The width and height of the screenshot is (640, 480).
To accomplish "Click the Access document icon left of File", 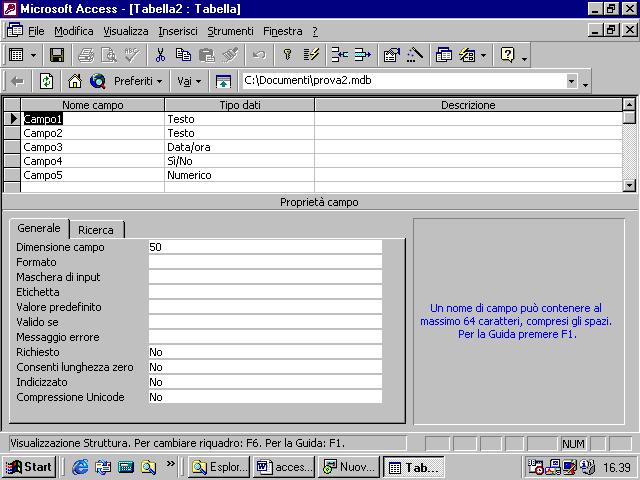I will pos(15,30).
